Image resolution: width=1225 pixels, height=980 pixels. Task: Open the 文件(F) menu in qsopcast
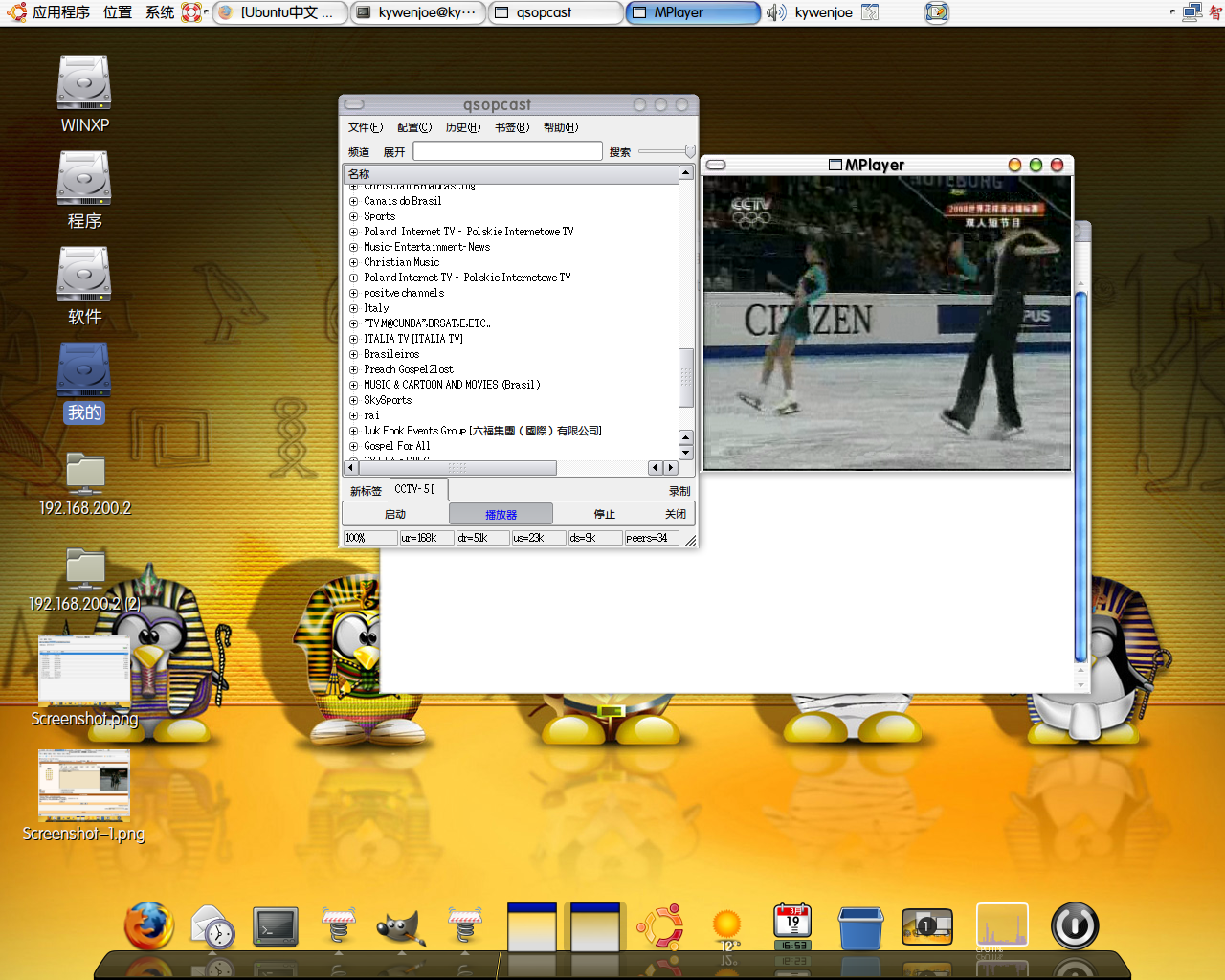365,127
